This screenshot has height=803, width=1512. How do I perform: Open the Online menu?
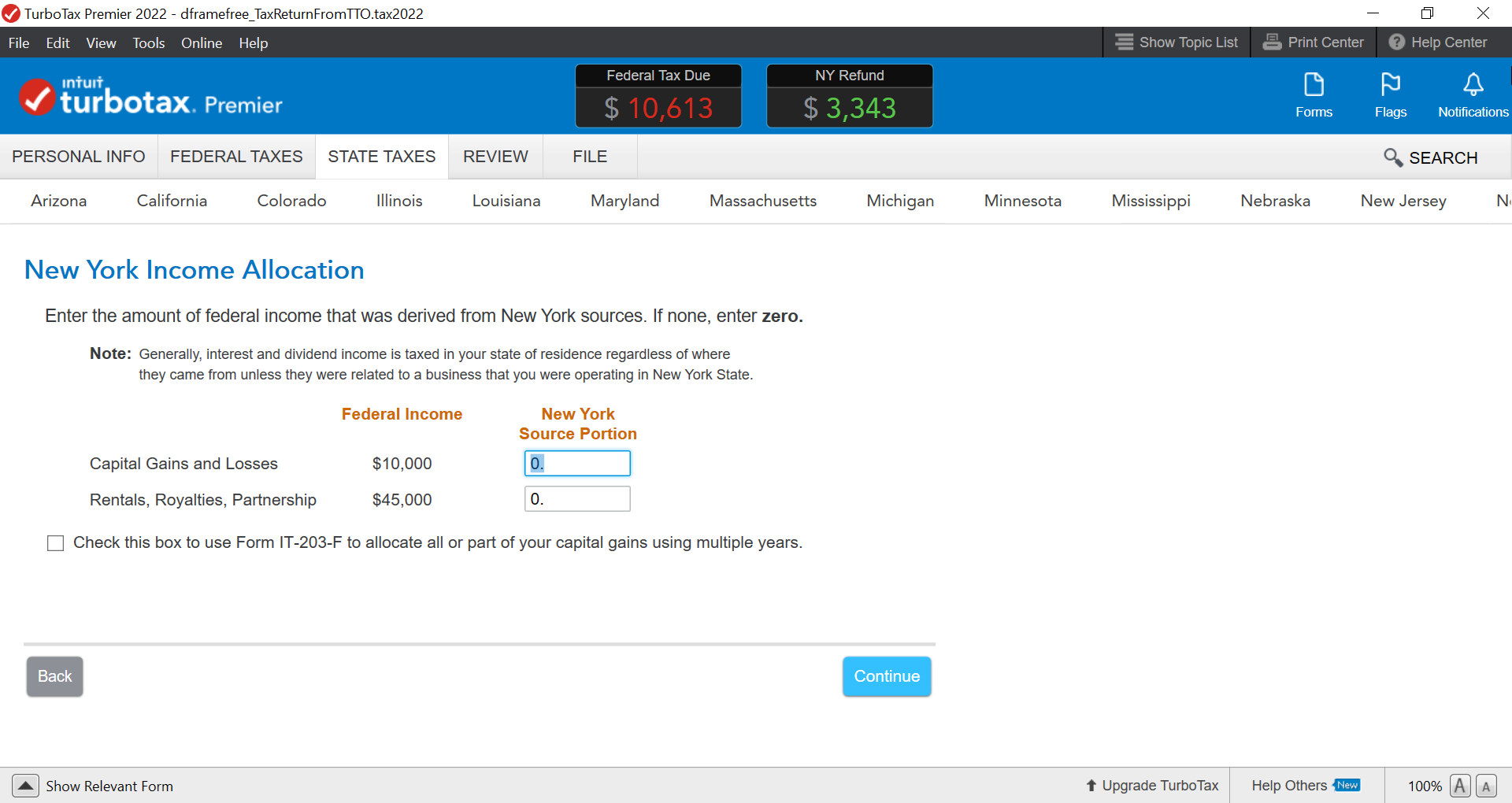click(202, 43)
